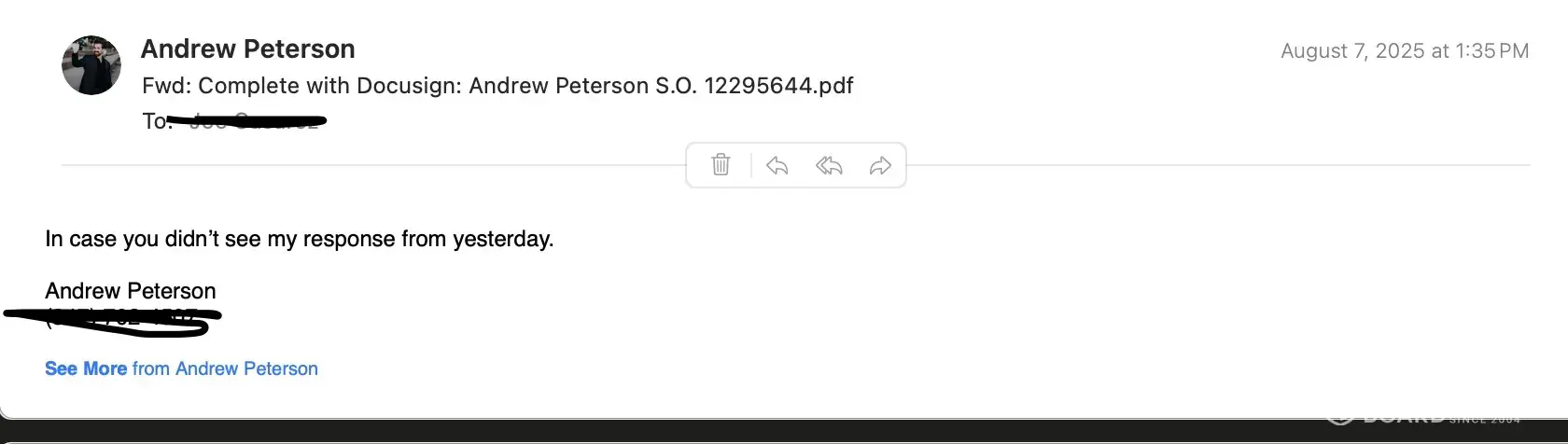Click the 12295644.pdf filename in subject
Screen dimensions: 1568x444
pyautogui.click(x=778, y=86)
